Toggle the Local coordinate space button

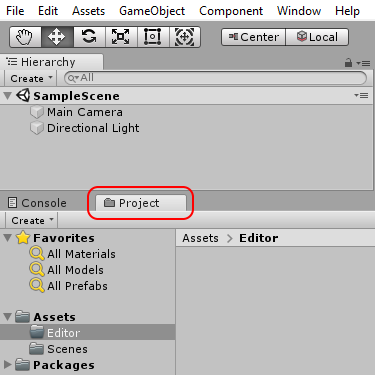tap(317, 37)
